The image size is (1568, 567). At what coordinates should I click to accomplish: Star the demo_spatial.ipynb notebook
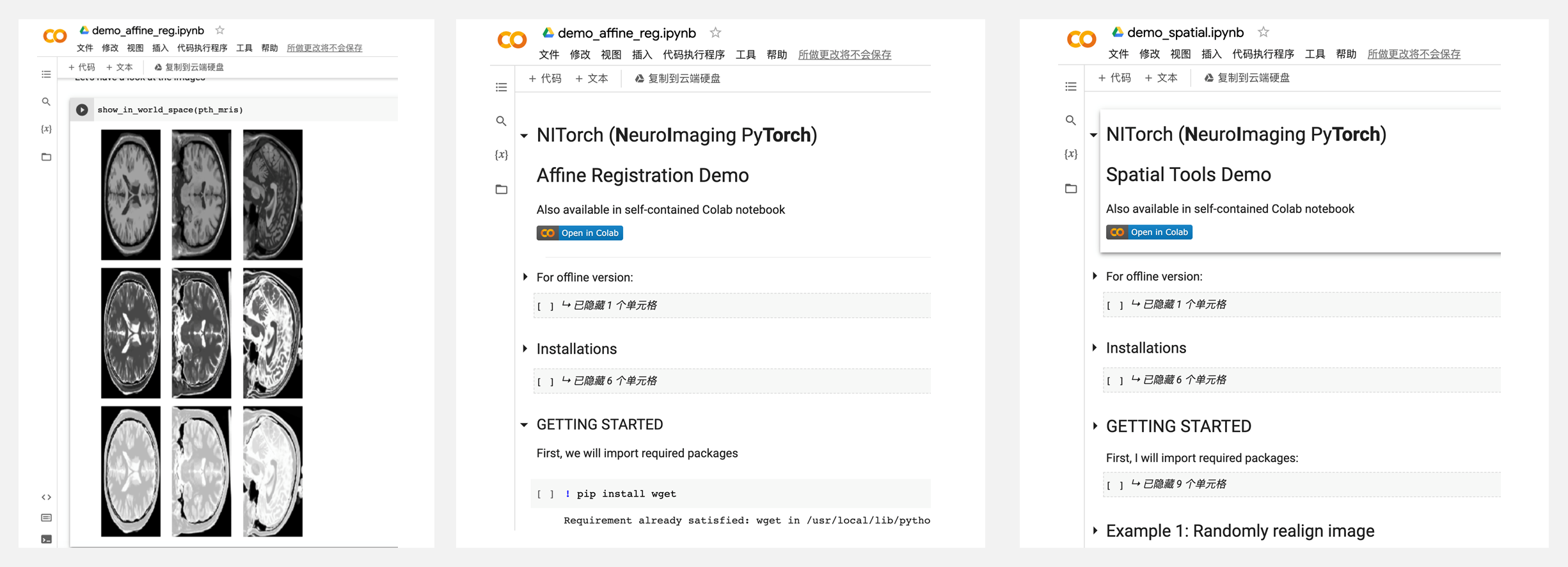1263,32
